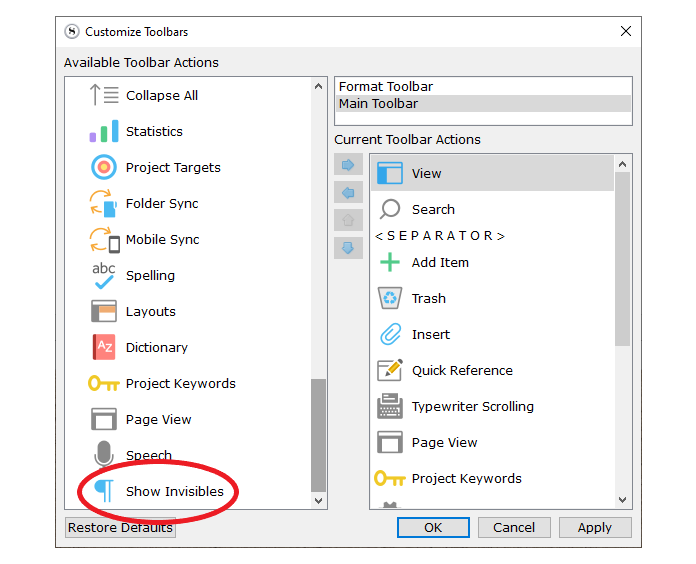Viewport: 696px width, 564px height.
Task: Click the Restore Defaults button
Action: [x=120, y=527]
